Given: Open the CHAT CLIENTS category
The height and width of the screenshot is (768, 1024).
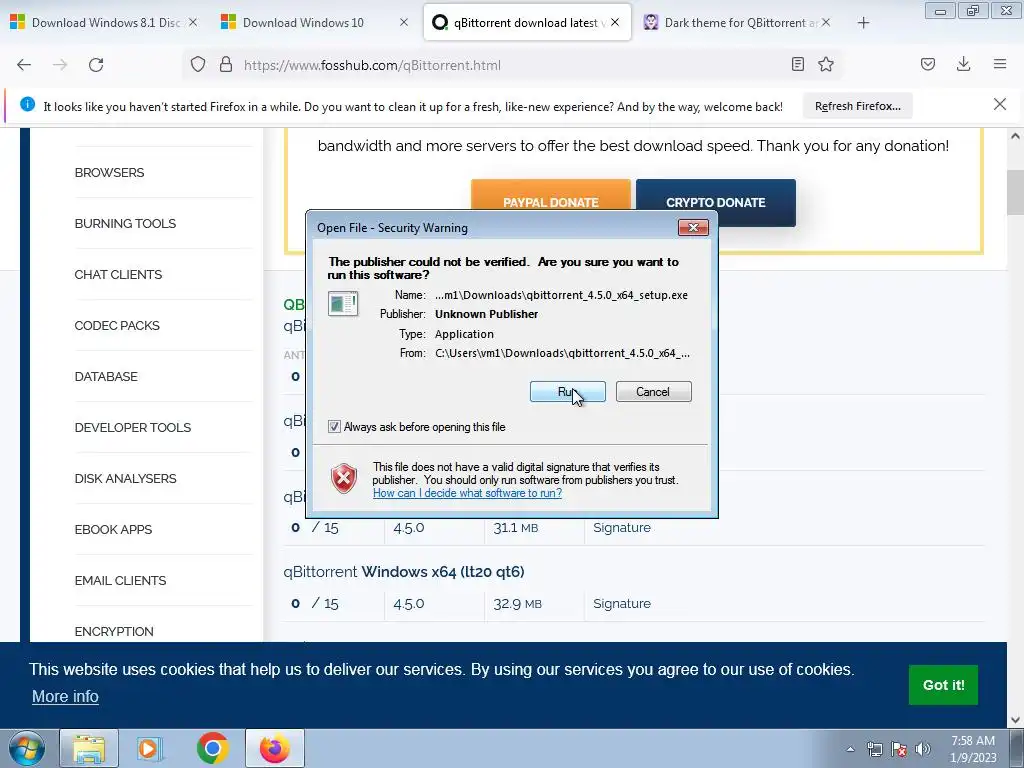Looking at the screenshot, I should pos(118,274).
